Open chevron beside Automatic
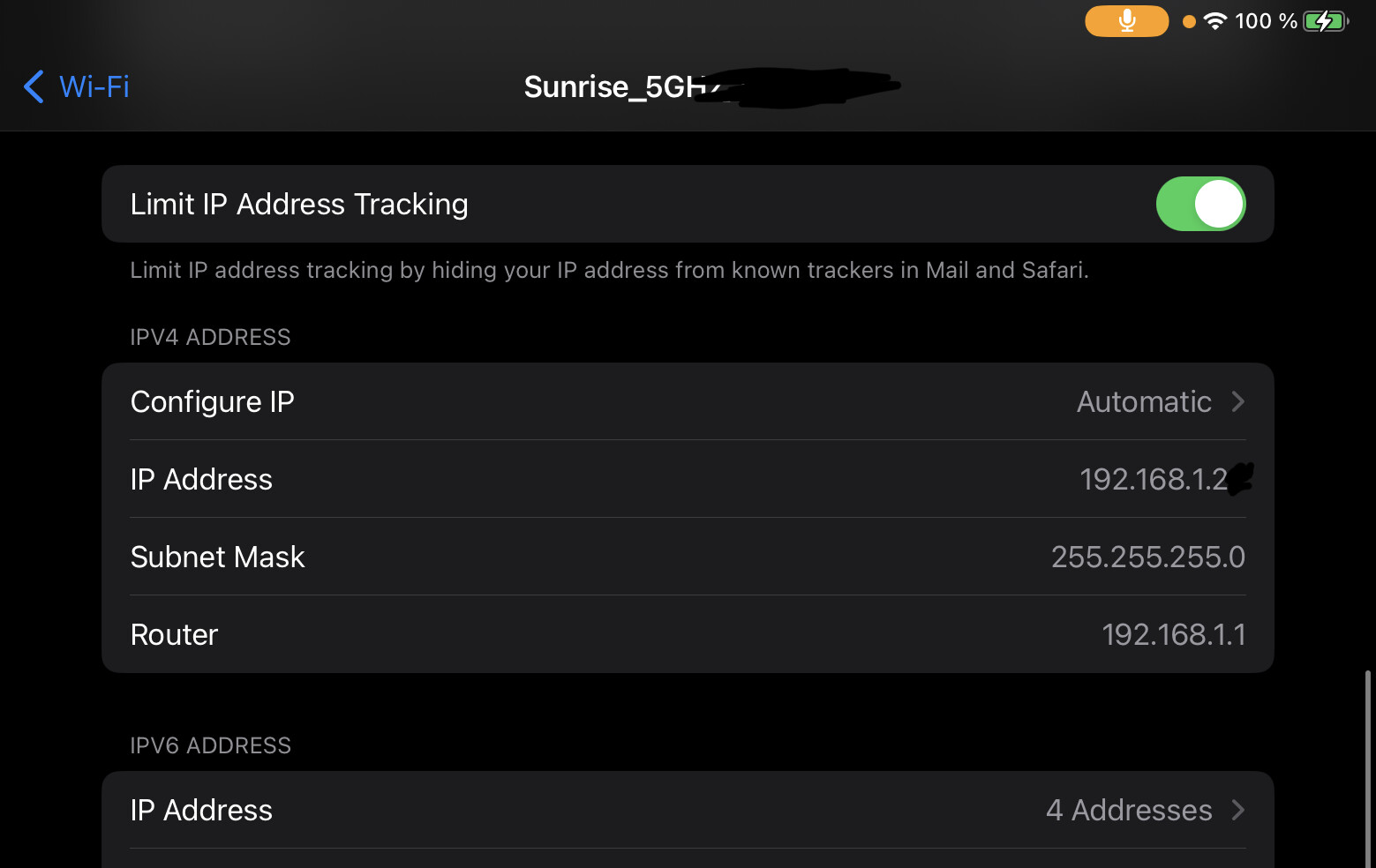This screenshot has width=1376, height=868. point(1237,402)
